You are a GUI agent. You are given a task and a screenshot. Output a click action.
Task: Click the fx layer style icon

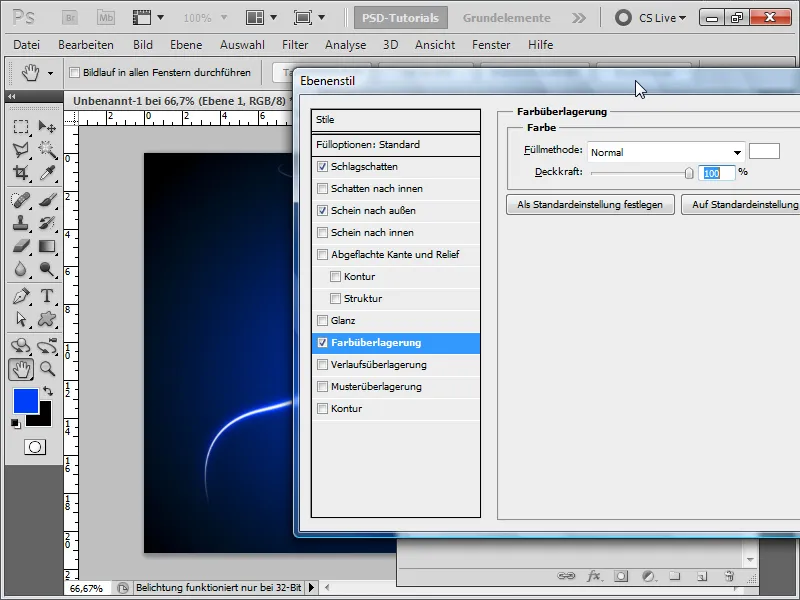[593, 576]
